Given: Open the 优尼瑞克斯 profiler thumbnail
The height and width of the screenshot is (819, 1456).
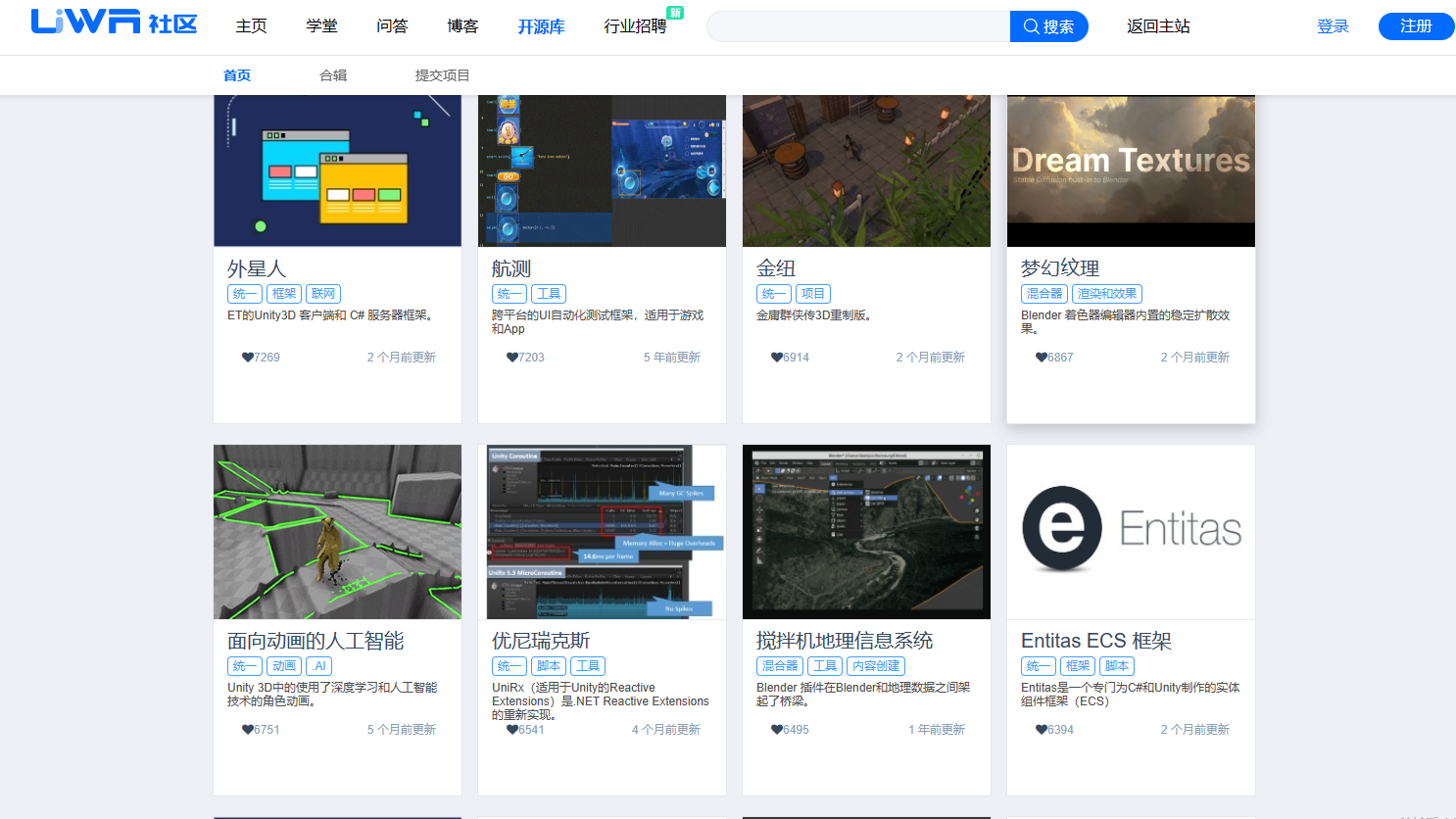Looking at the screenshot, I should click(x=602, y=532).
